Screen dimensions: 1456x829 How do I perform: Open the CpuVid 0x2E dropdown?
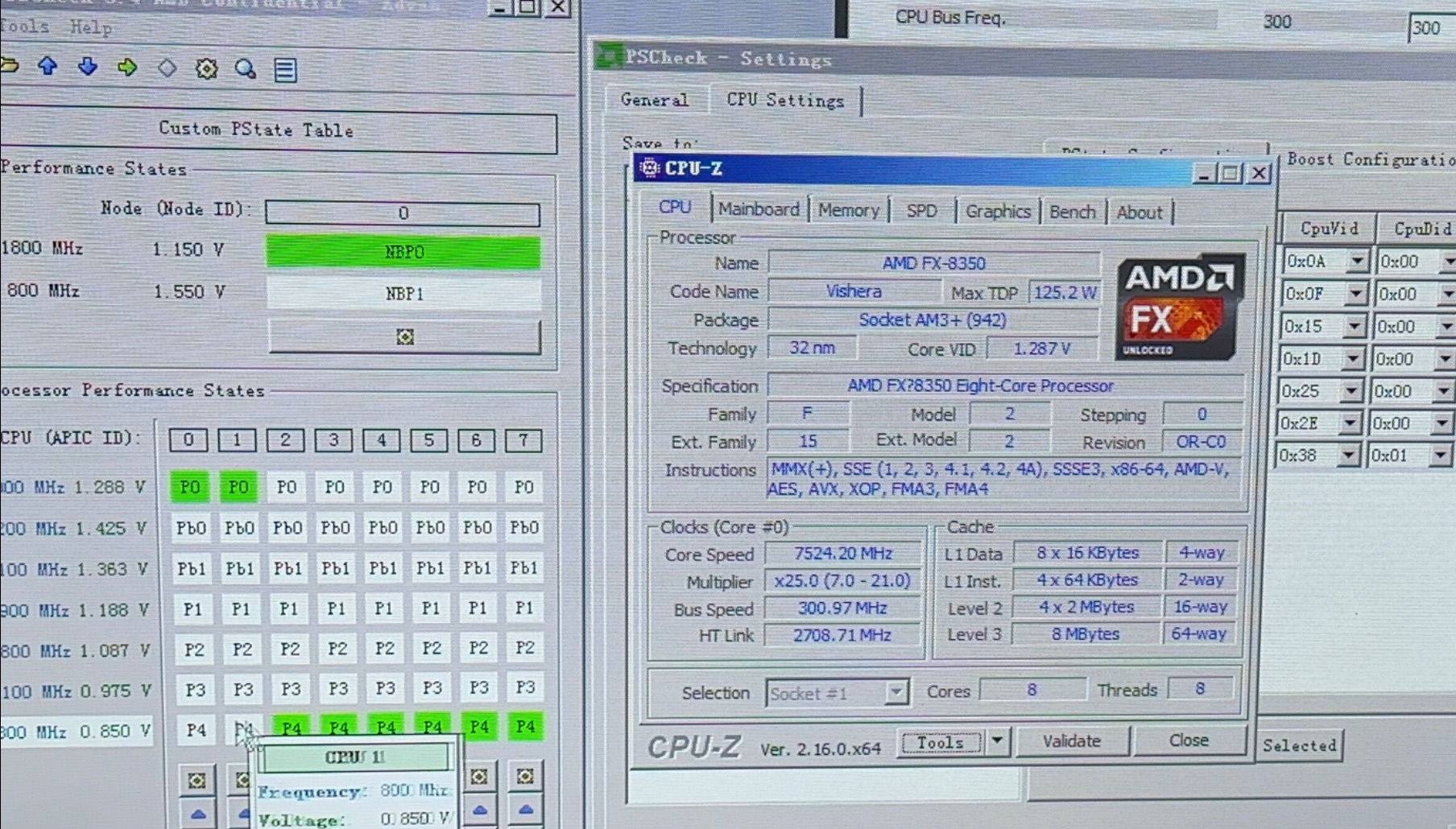(x=1350, y=423)
